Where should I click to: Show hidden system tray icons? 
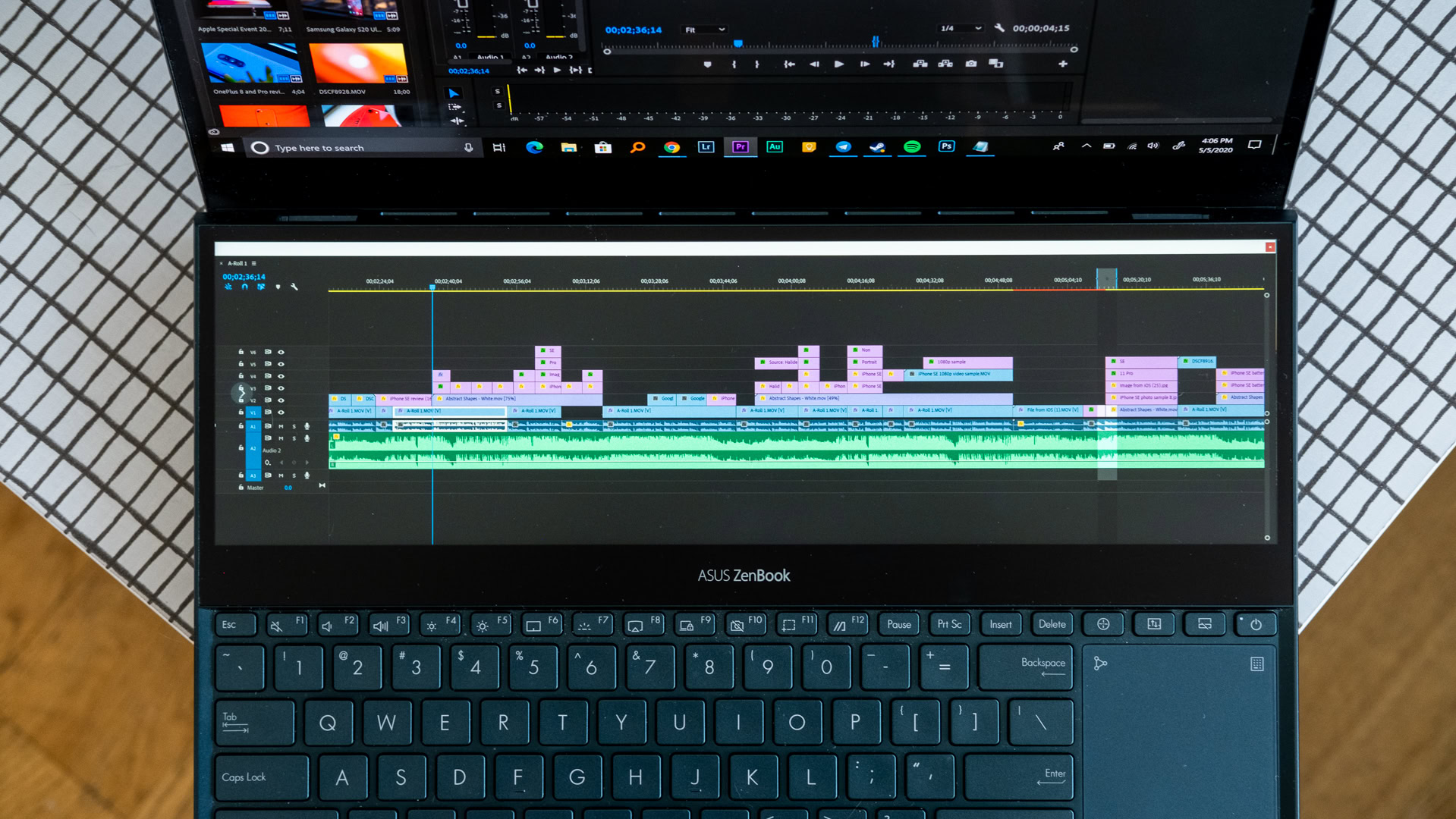click(x=1086, y=146)
